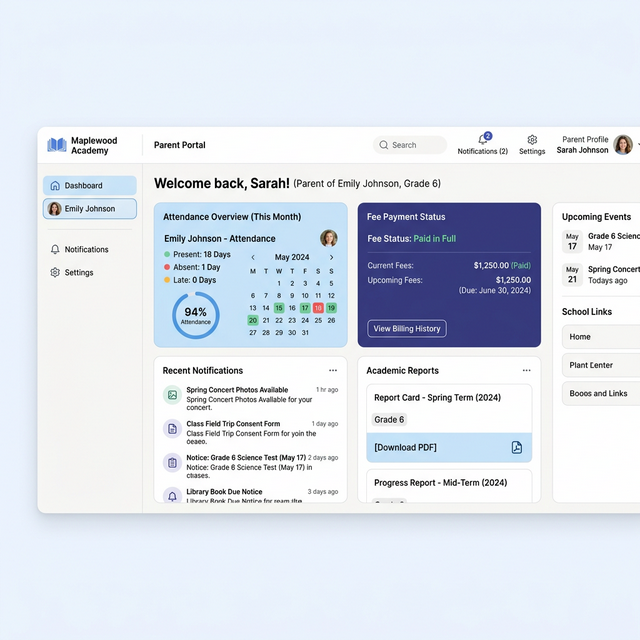Click into the Search field
This screenshot has width=640, height=640.
(410, 145)
